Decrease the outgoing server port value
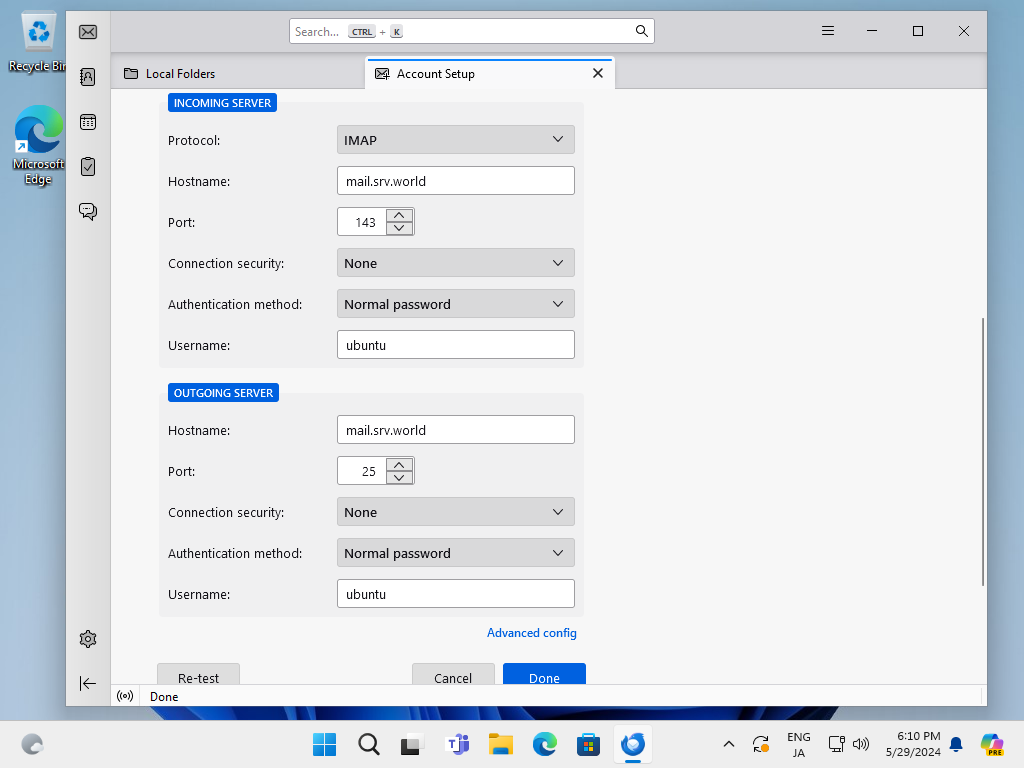The image size is (1024, 768). click(x=399, y=477)
